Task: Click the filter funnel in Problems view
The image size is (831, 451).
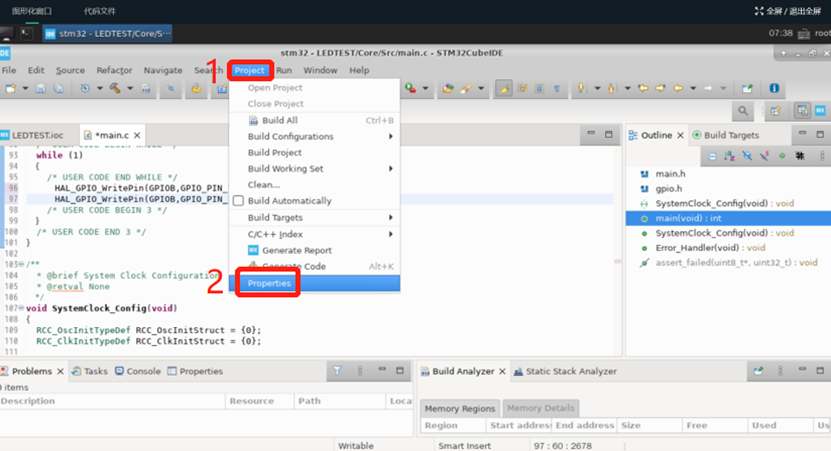Action: coord(338,371)
